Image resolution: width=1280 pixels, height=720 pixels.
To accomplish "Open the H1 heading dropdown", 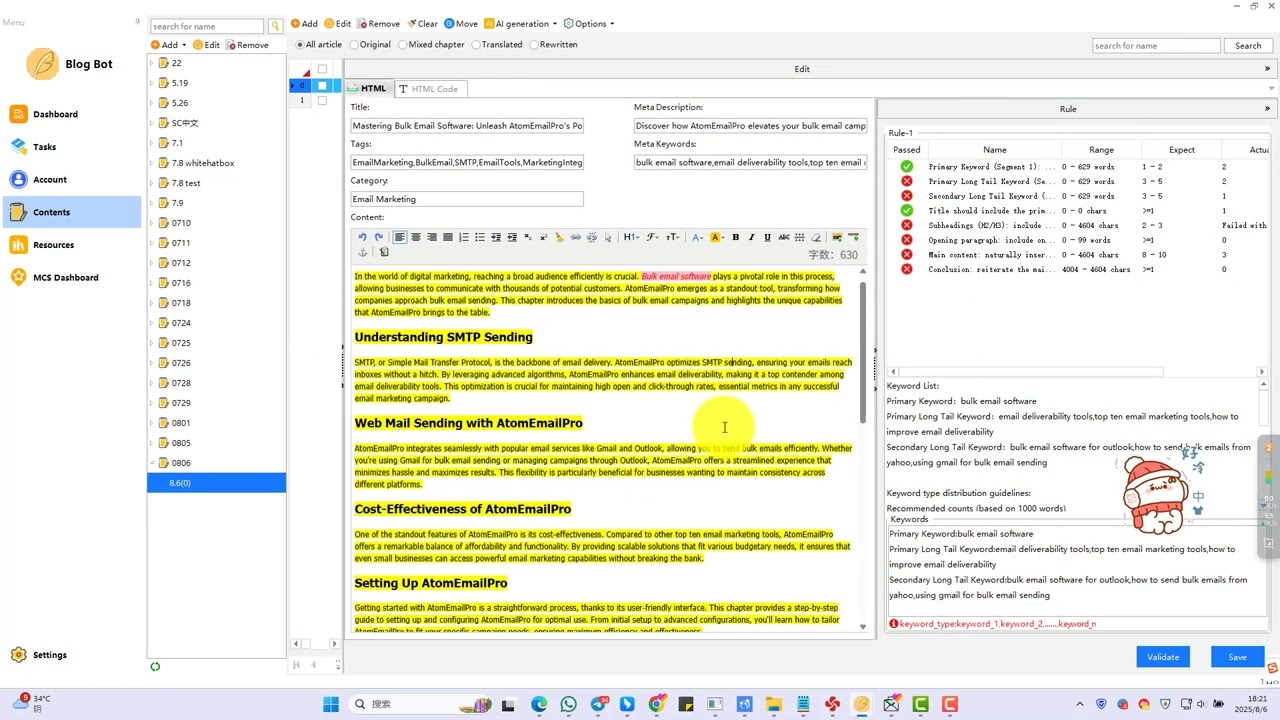I will tap(631, 237).
